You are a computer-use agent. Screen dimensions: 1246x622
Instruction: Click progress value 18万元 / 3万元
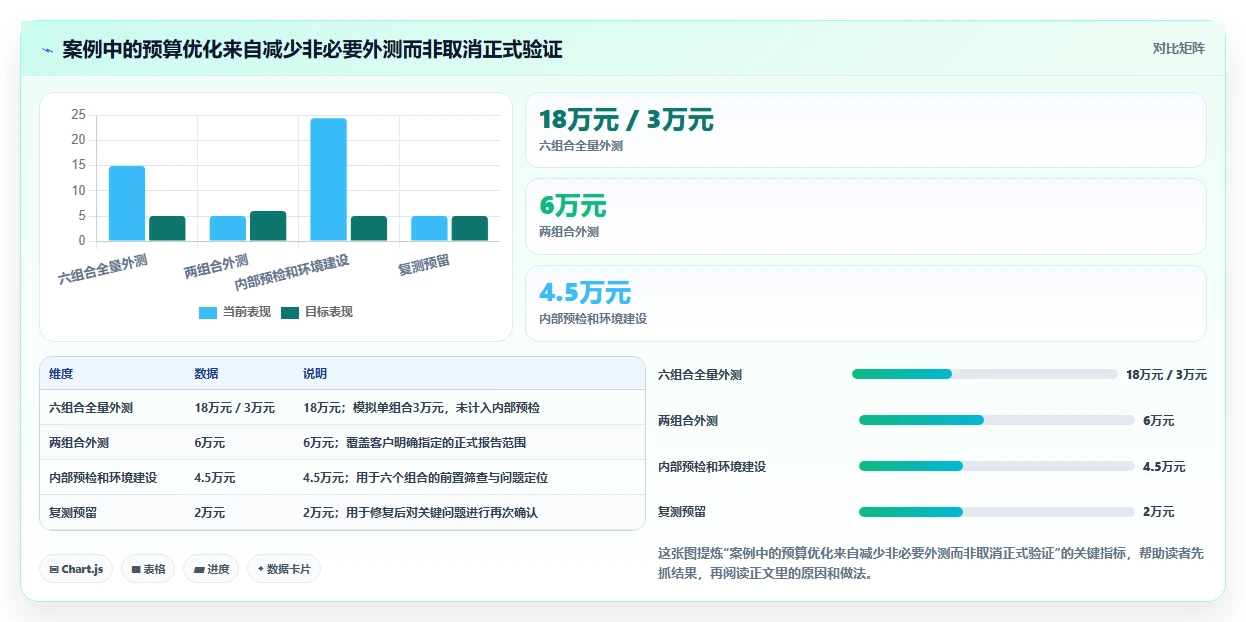1166,375
